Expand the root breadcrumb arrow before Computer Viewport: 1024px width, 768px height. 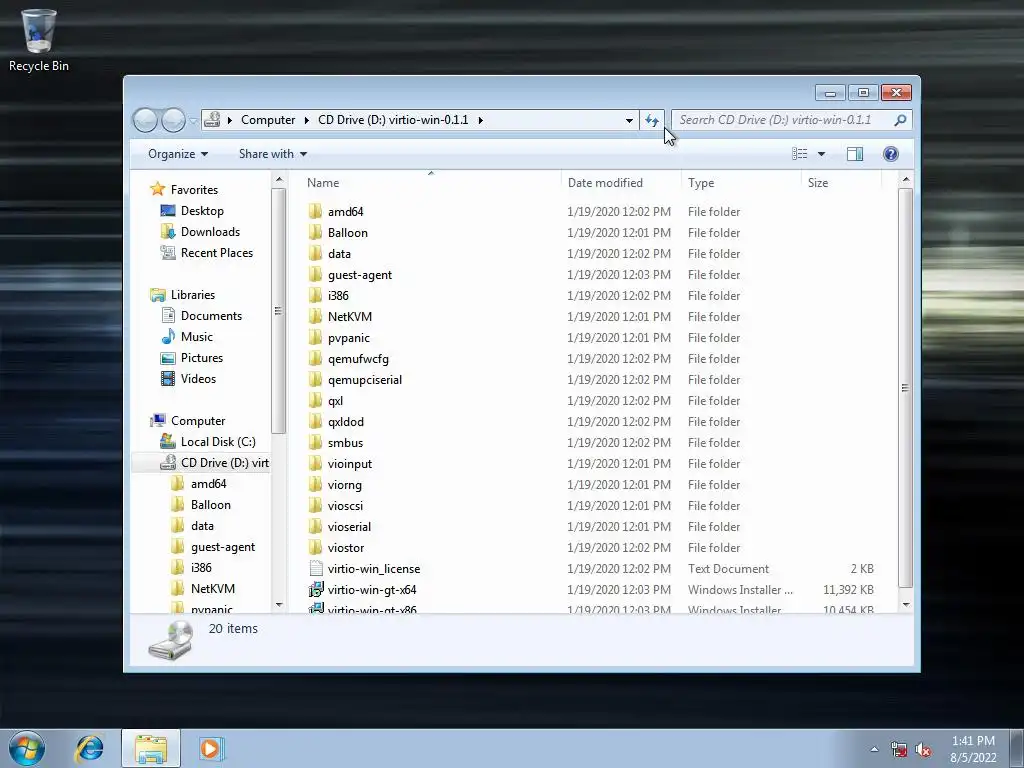point(230,120)
